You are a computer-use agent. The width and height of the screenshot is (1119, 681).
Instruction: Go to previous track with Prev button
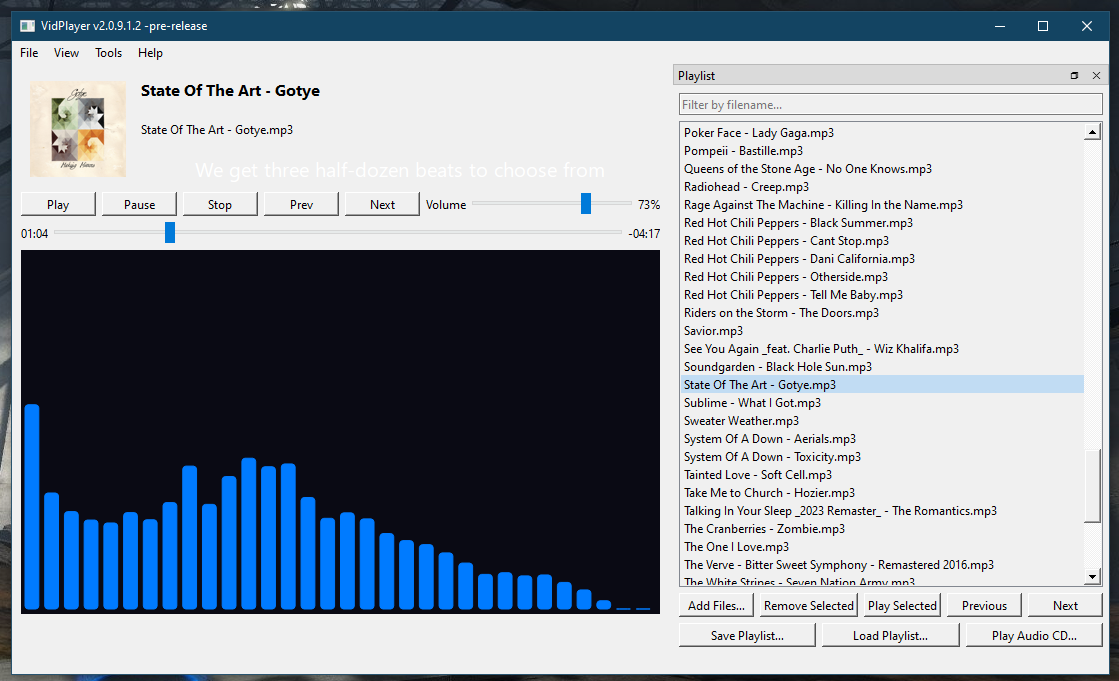tap(301, 205)
